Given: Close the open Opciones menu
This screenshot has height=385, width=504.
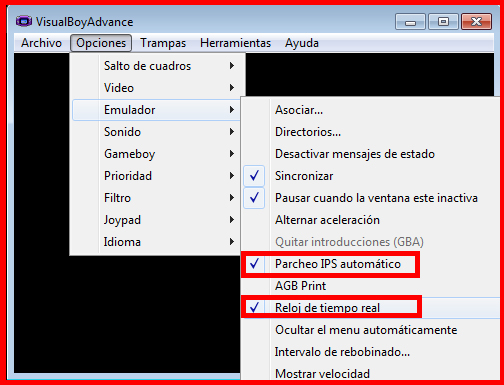Looking at the screenshot, I should click(x=101, y=43).
